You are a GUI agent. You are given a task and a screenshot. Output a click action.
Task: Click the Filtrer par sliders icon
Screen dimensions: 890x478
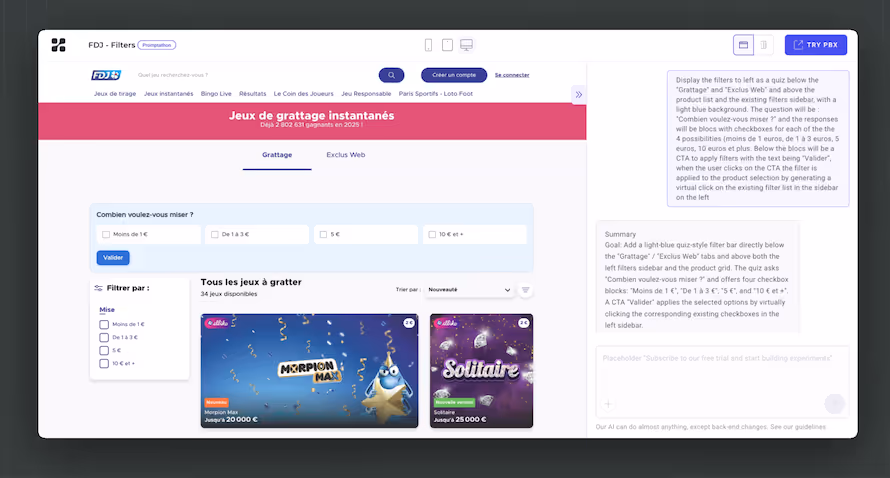click(x=99, y=288)
